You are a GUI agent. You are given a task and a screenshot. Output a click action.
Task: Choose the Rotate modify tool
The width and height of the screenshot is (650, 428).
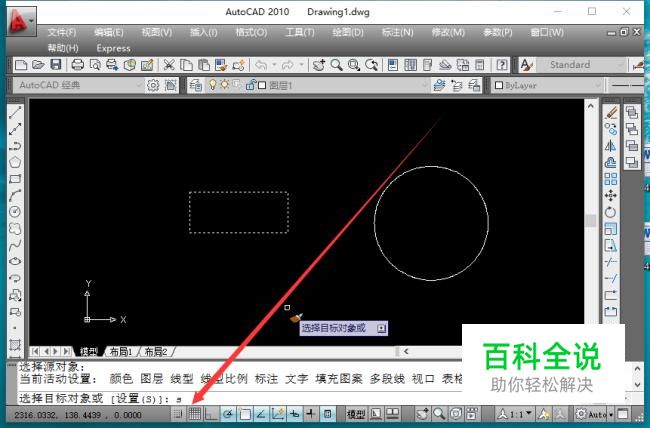(611, 212)
